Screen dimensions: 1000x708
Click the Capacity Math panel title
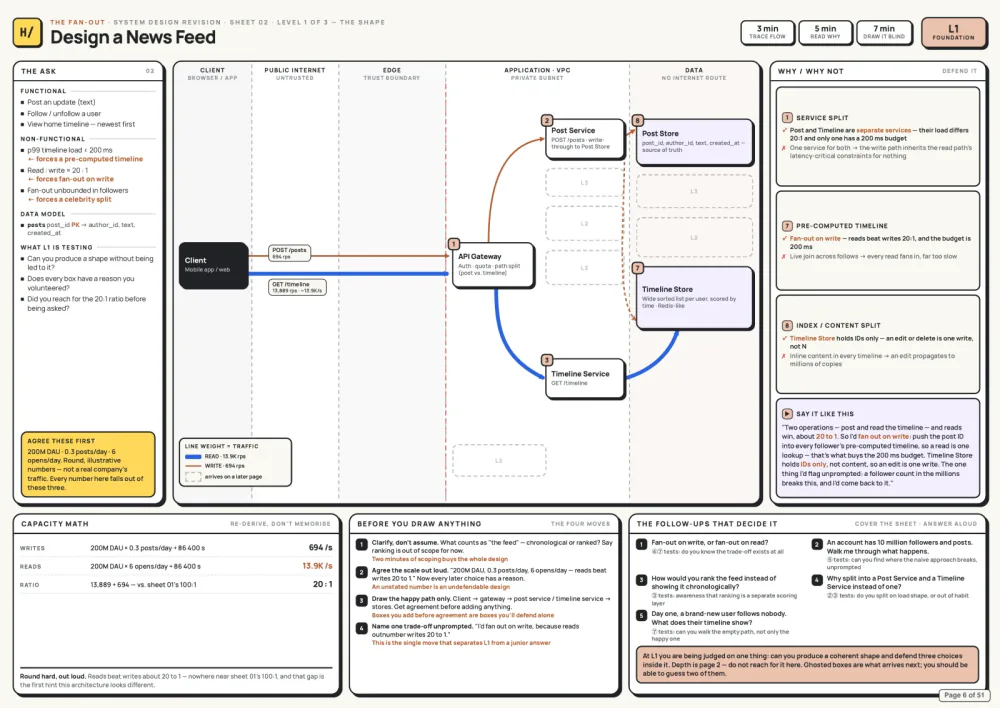[x=55, y=524]
